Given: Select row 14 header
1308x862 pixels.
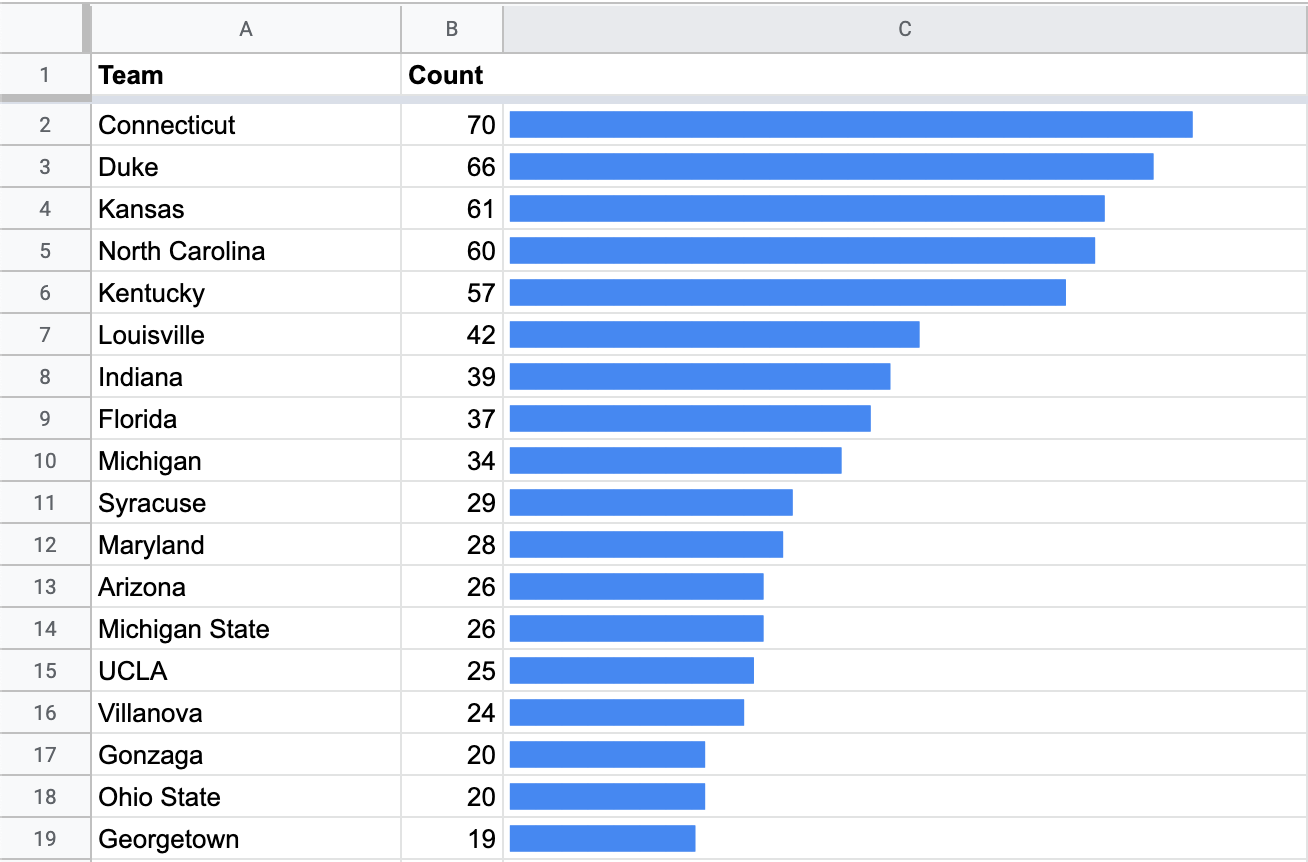Looking at the screenshot, I should 45,629.
